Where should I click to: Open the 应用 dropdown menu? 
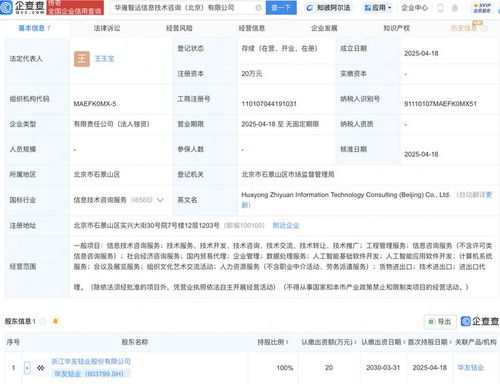pos(378,8)
